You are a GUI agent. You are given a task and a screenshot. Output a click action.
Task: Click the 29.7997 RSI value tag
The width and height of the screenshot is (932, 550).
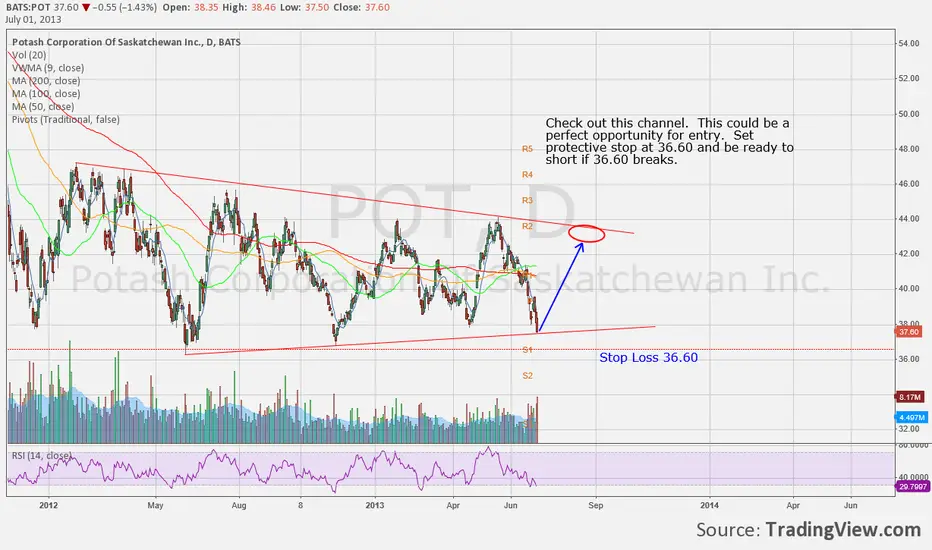pos(912,486)
